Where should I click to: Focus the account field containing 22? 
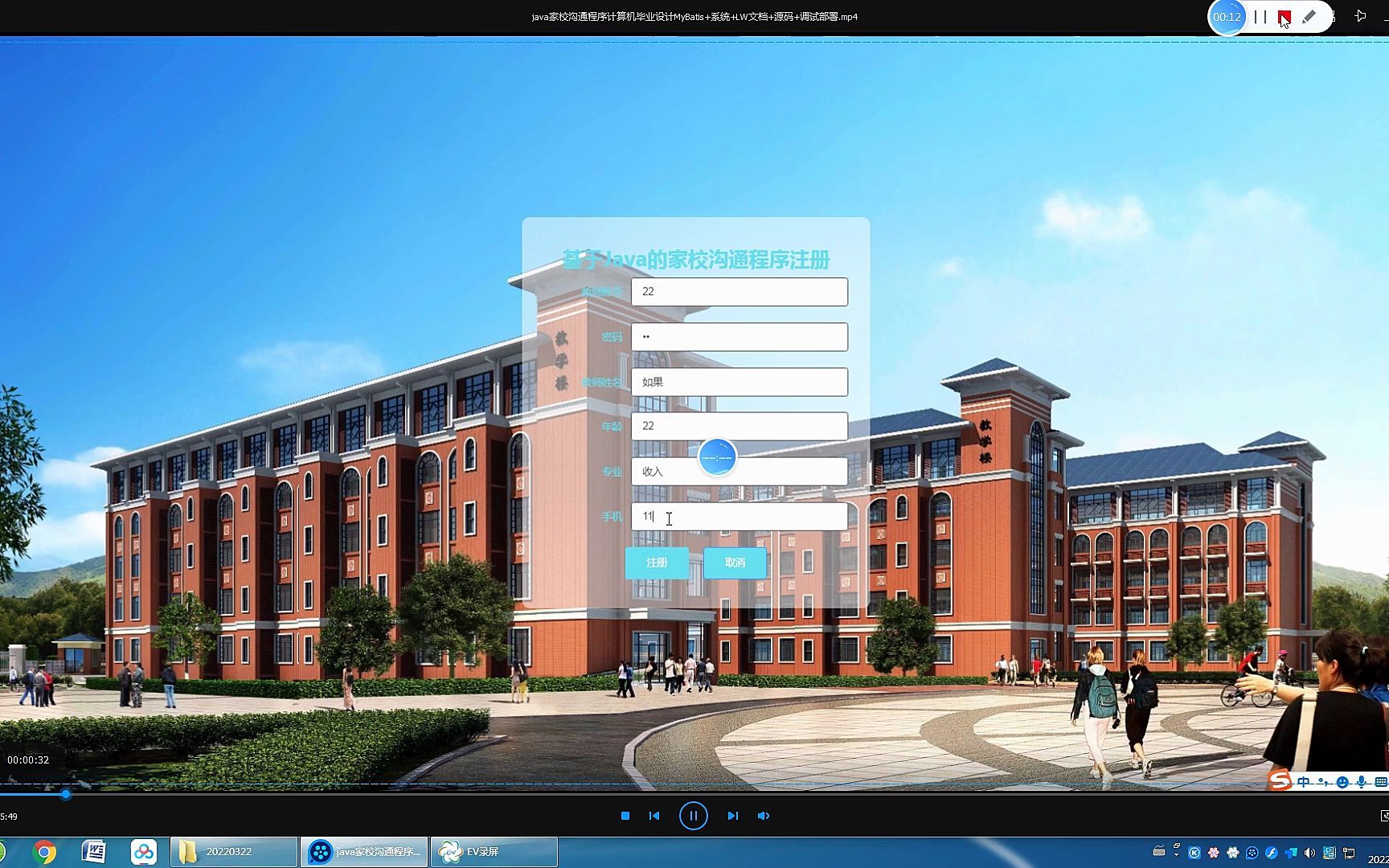click(740, 292)
